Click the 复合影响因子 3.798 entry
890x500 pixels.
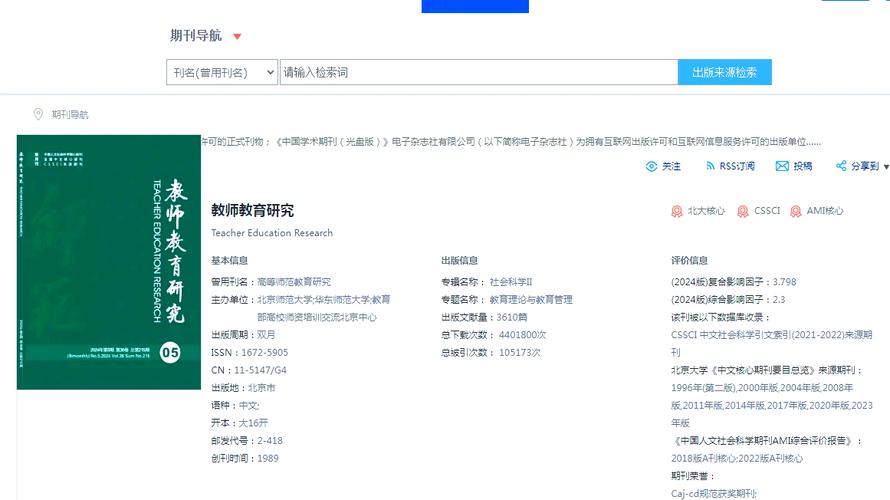point(733,282)
